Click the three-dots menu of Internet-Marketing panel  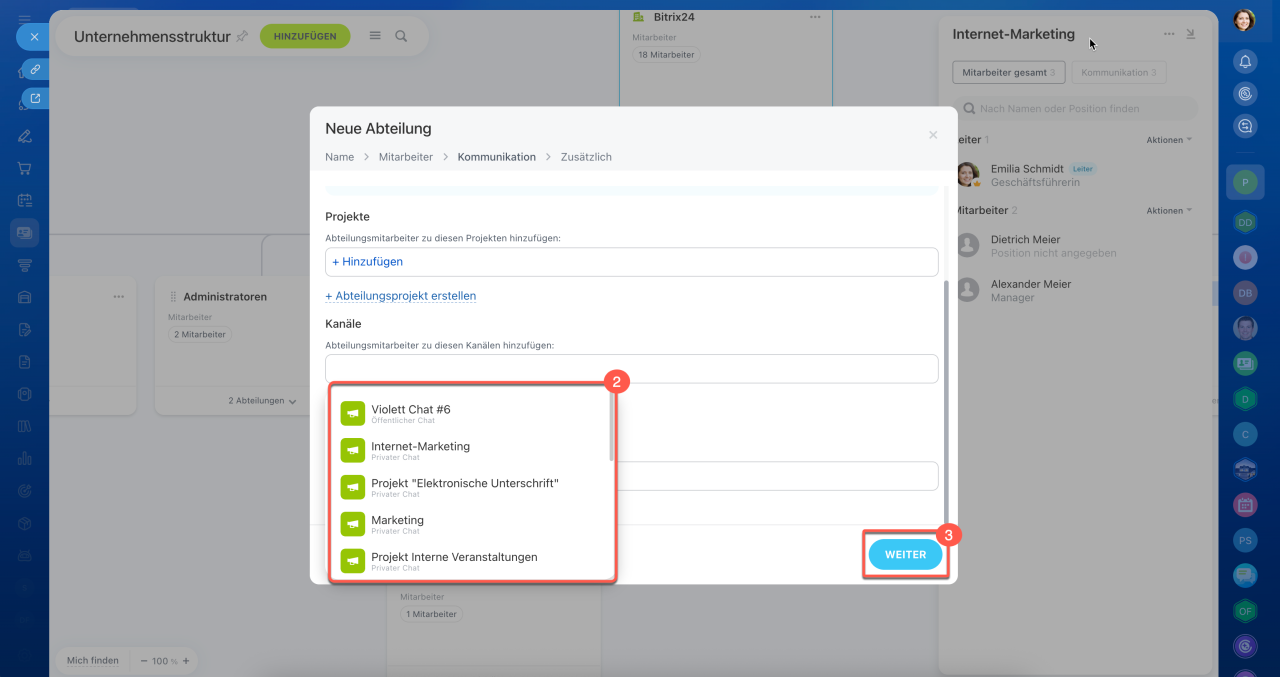click(x=1169, y=34)
